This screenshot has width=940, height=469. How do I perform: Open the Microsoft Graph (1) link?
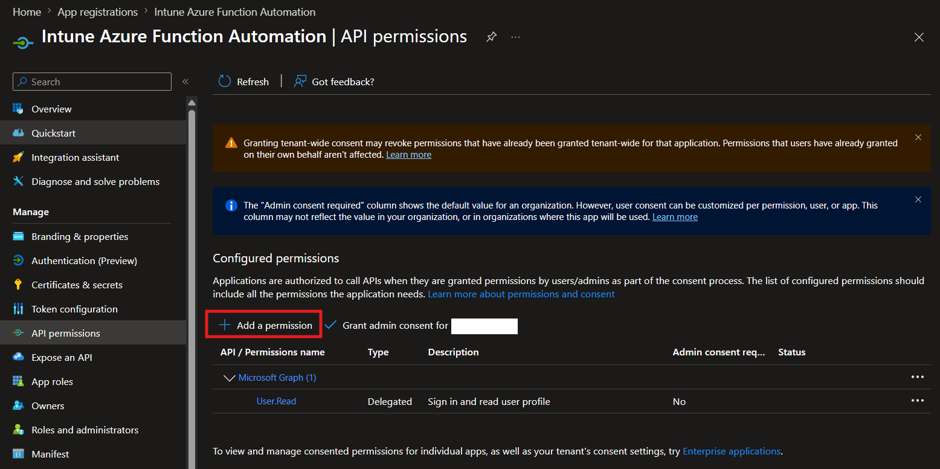pyautogui.click(x=277, y=378)
